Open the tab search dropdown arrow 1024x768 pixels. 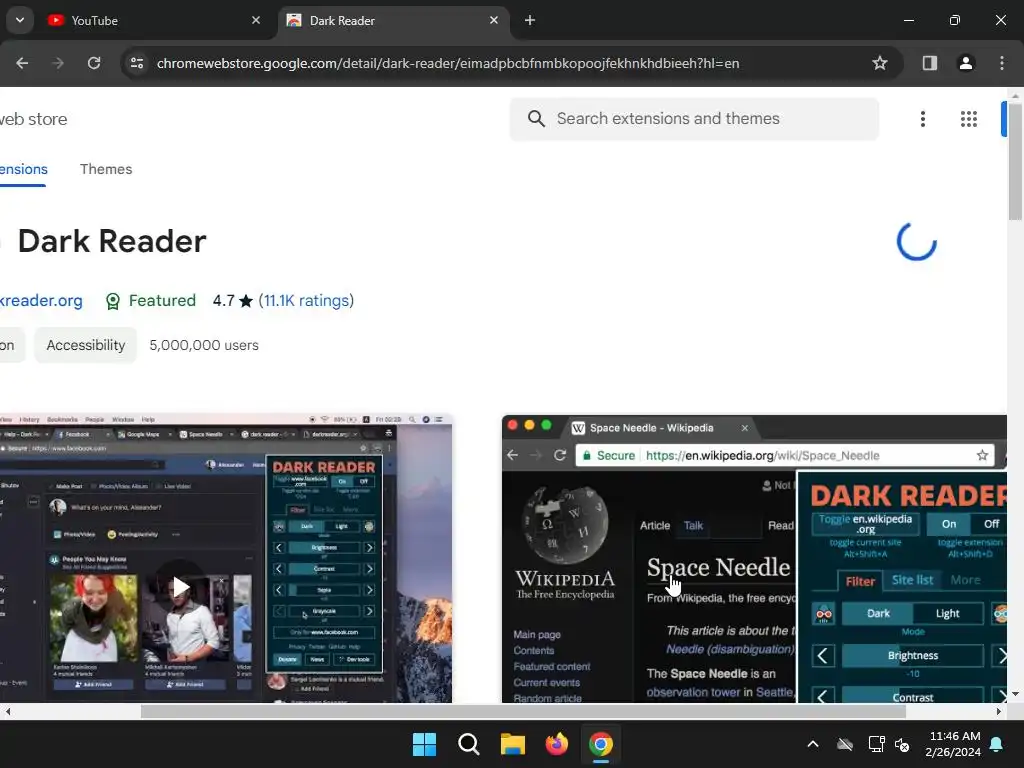(x=20, y=20)
